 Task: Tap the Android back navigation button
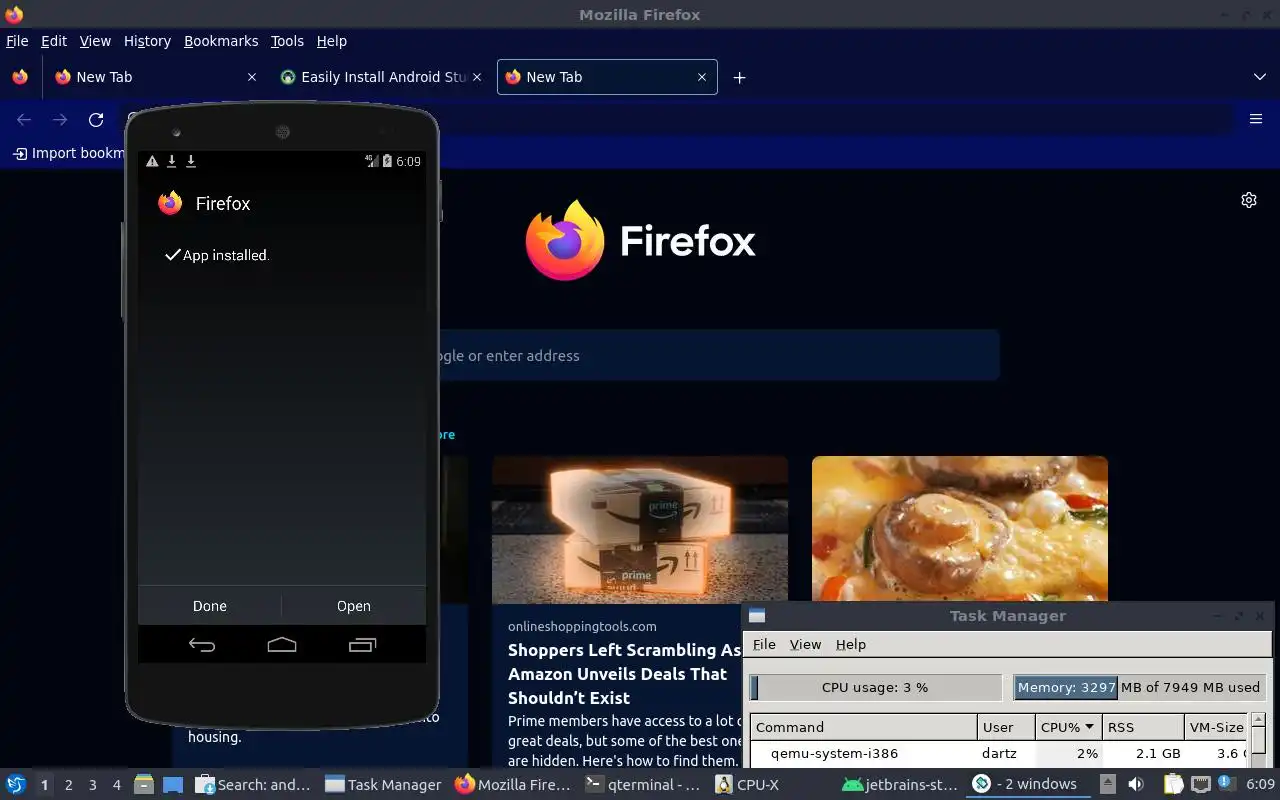click(202, 645)
